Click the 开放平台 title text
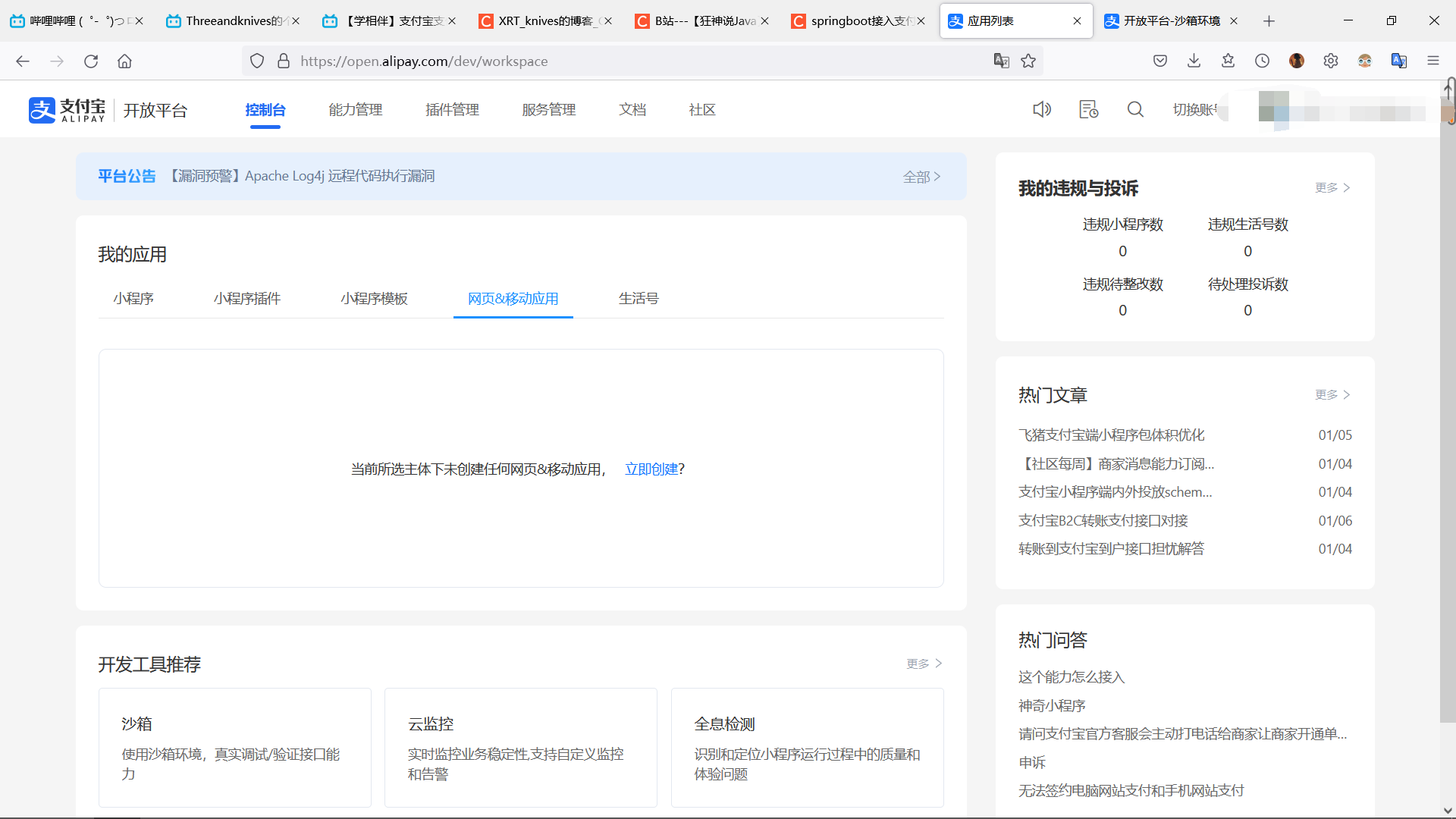 pyautogui.click(x=155, y=111)
